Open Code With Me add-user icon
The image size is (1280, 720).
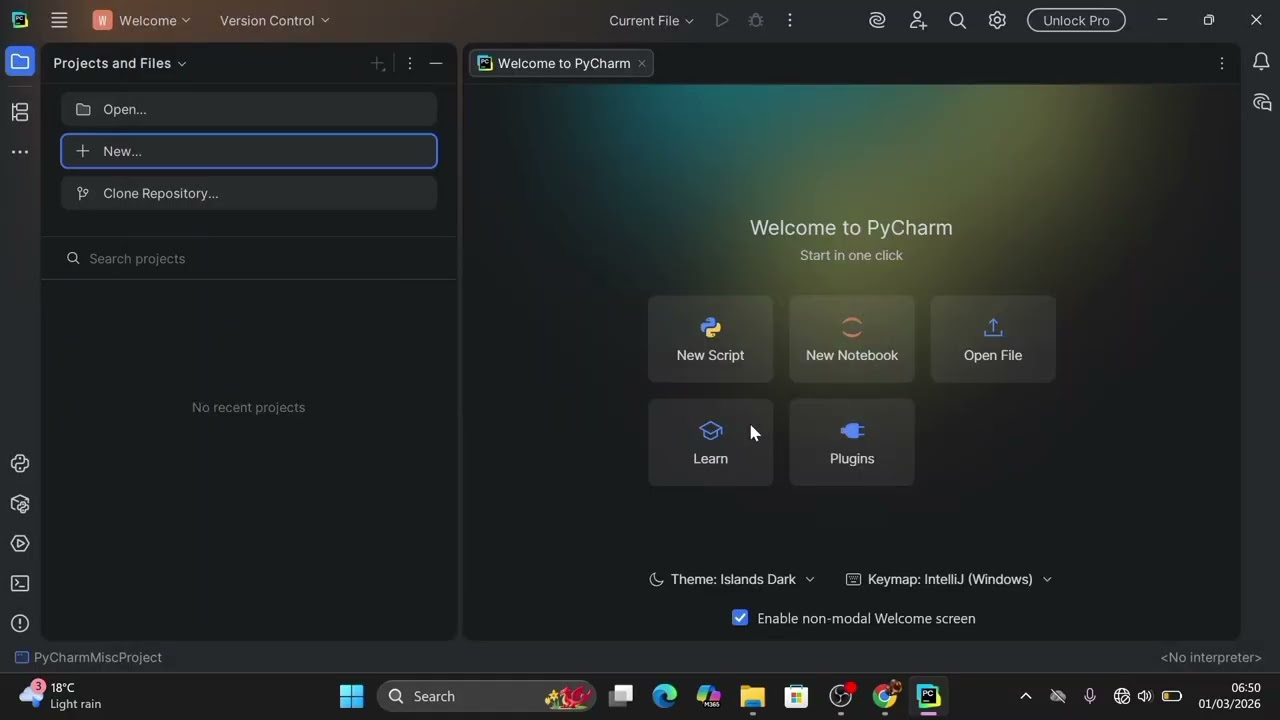tap(918, 20)
